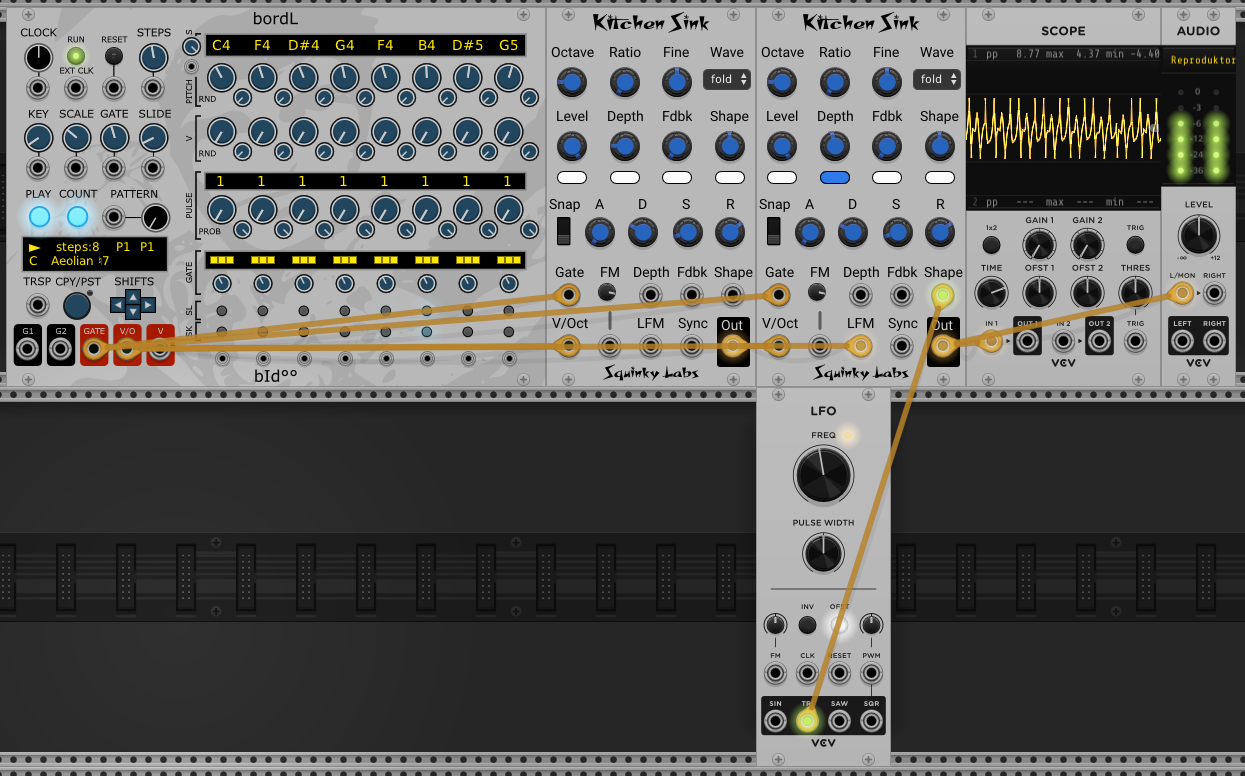Click the PULSE WIDTH knob on the LFO
Image resolution: width=1245 pixels, height=776 pixels.
point(823,552)
